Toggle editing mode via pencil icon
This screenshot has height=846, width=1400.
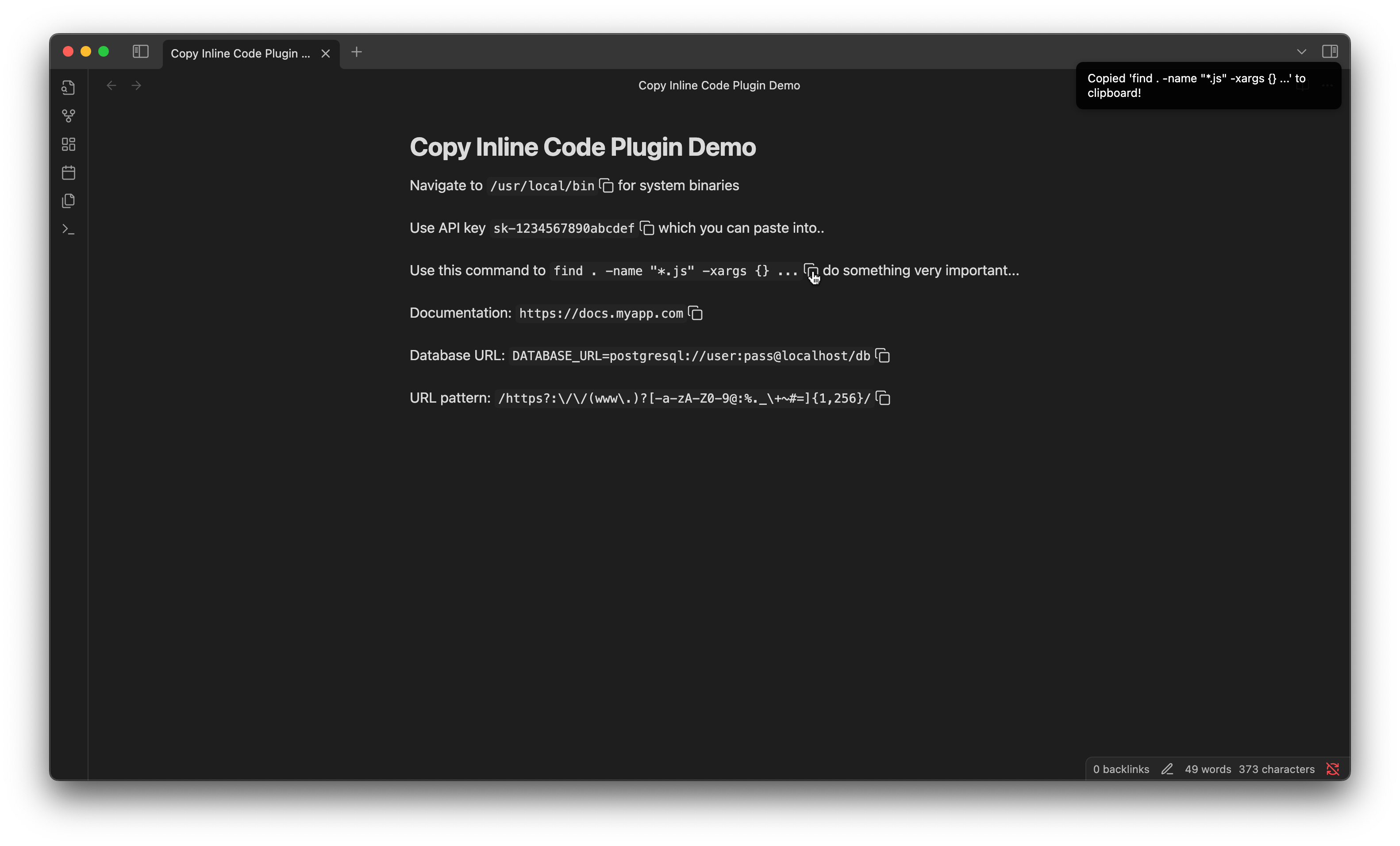pyautogui.click(x=1167, y=769)
